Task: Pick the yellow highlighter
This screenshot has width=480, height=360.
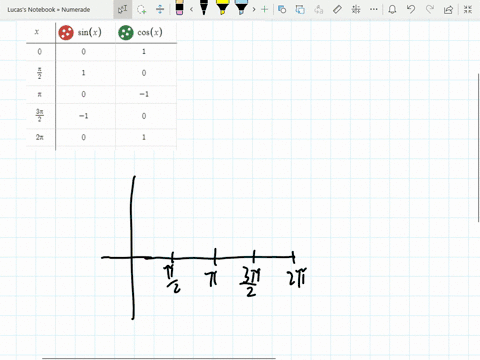Action: pyautogui.click(x=222, y=7)
